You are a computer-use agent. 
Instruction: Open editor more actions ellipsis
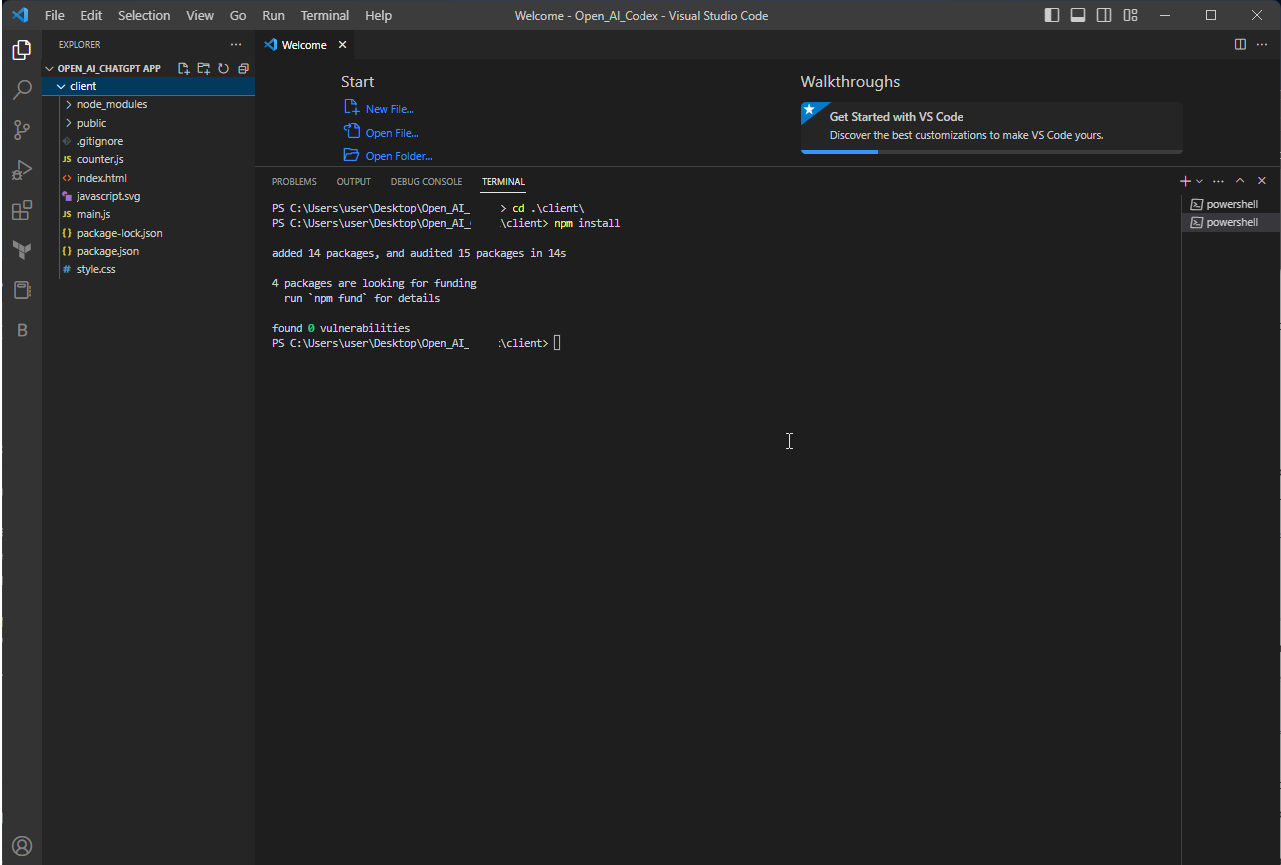tap(1262, 44)
